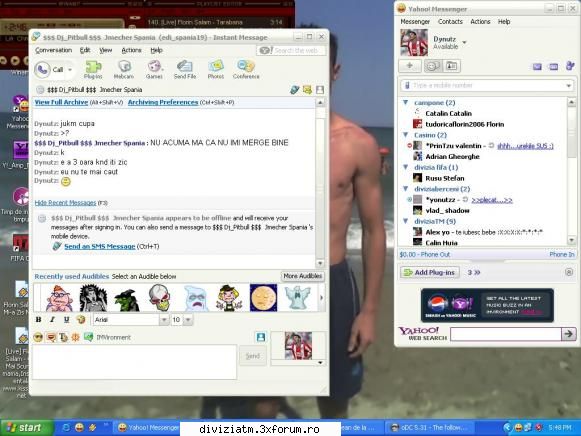
Task: Open the Arial font dropdown
Action: click(x=164, y=319)
